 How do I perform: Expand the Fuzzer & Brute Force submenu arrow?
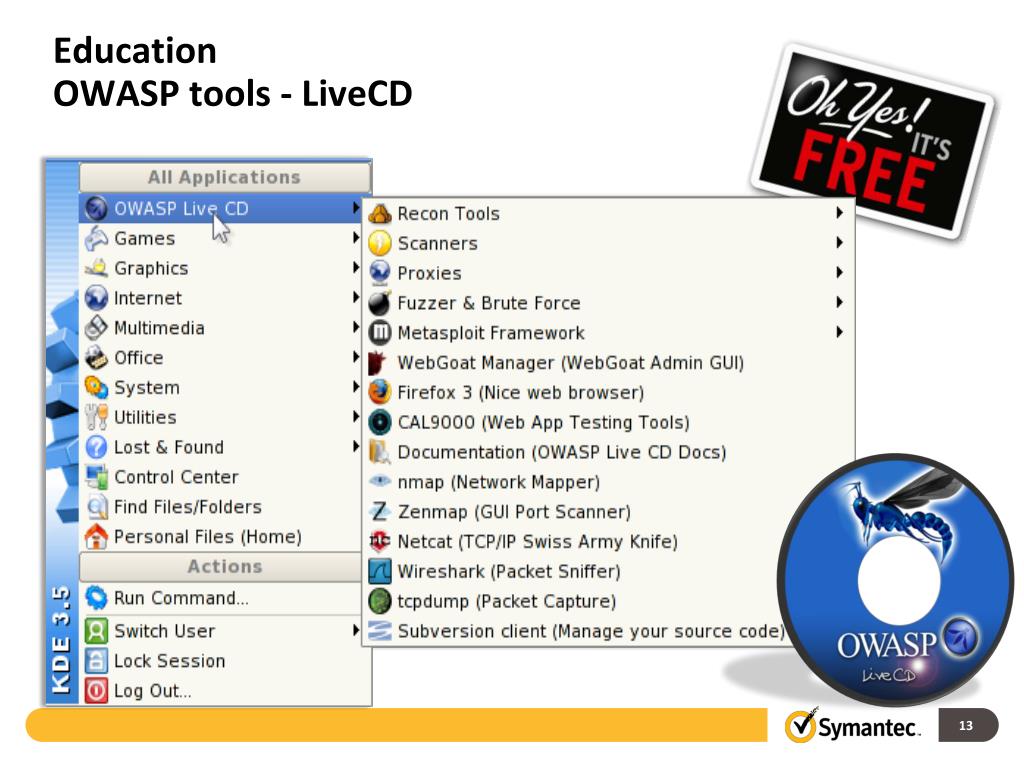click(839, 302)
